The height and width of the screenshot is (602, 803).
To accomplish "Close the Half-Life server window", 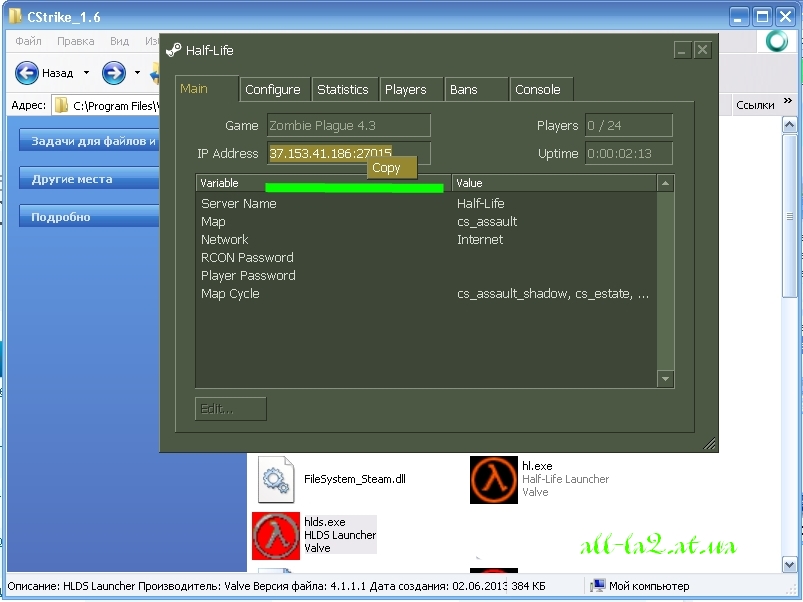I will tap(703, 50).
